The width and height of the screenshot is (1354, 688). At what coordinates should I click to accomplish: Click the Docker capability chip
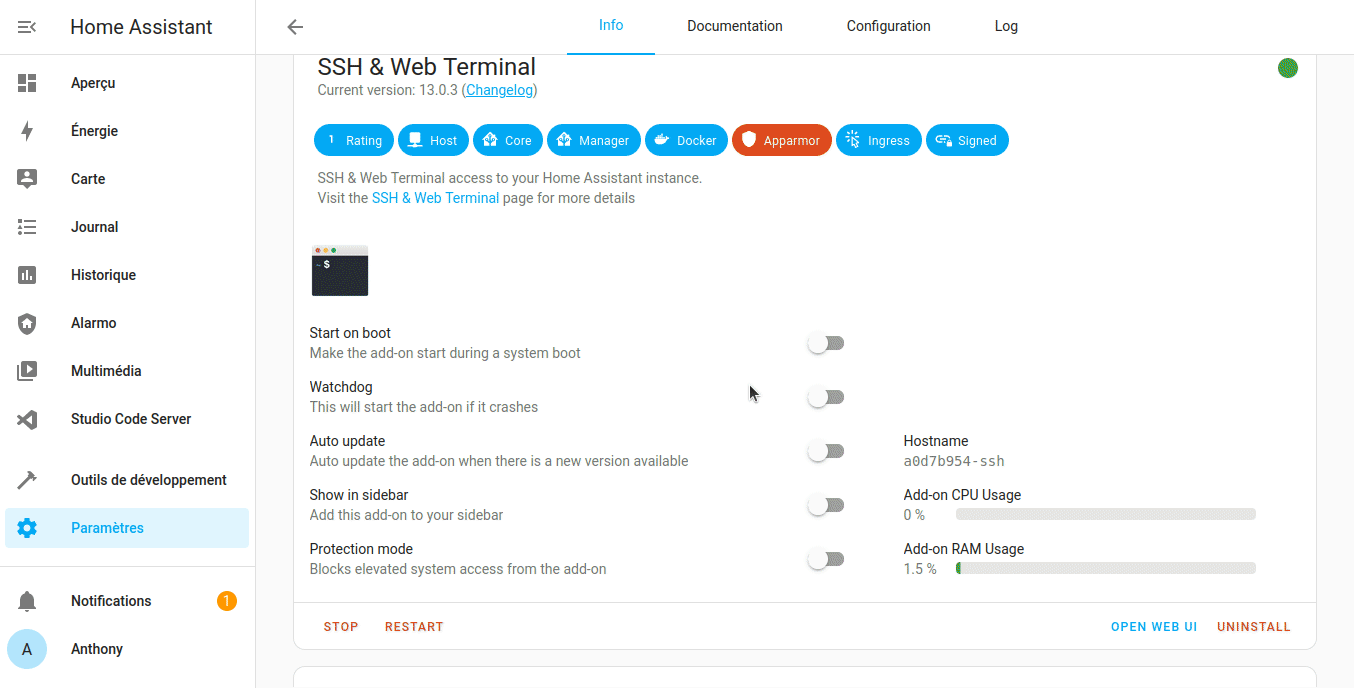click(686, 140)
